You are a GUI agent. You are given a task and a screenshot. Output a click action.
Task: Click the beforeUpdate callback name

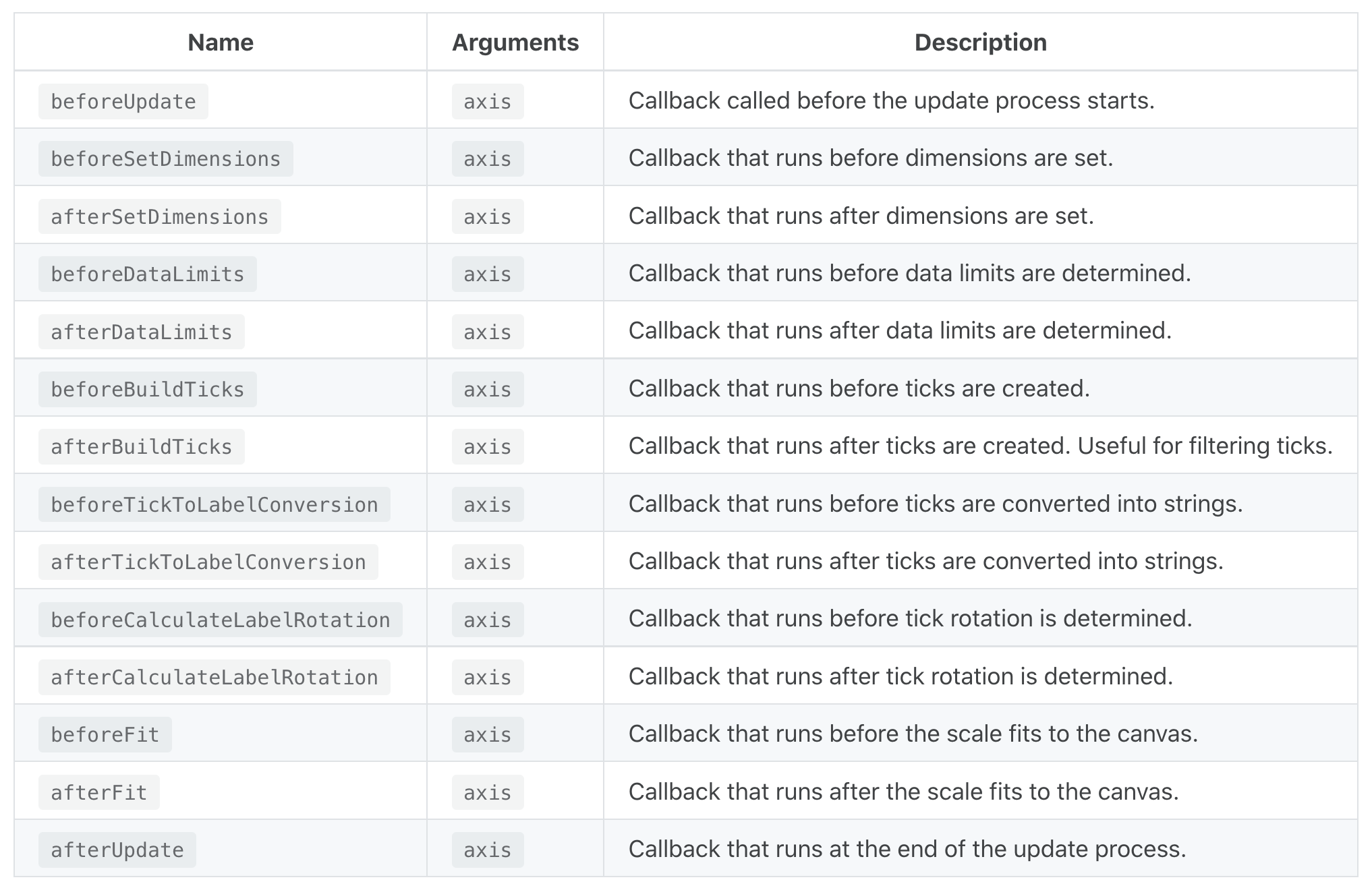tap(123, 102)
